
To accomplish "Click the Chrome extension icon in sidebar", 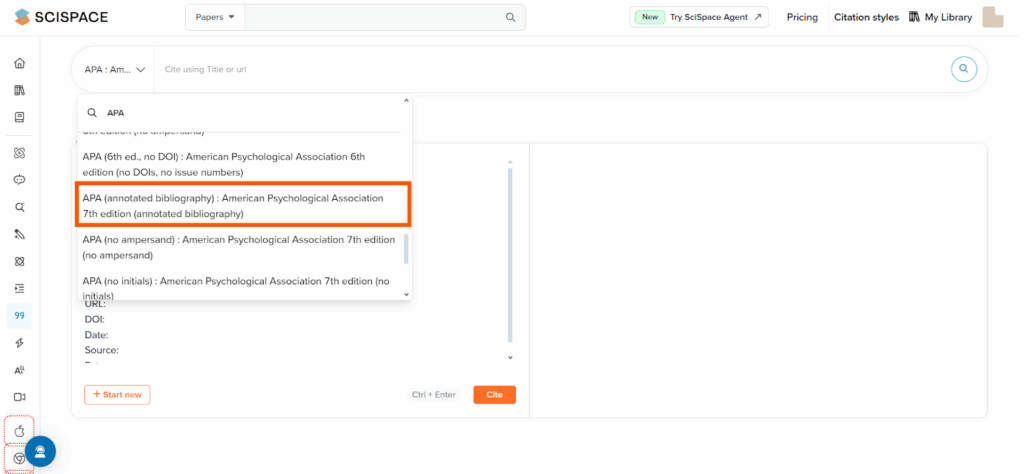I will pyautogui.click(x=20, y=459).
